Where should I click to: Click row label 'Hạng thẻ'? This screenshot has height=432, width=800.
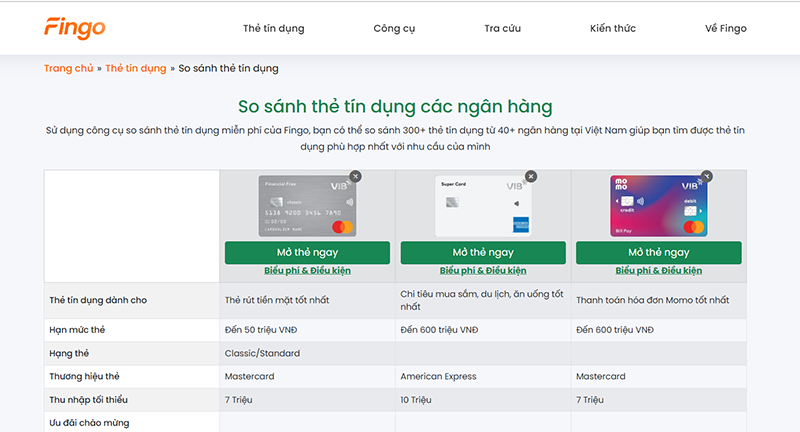[69, 353]
